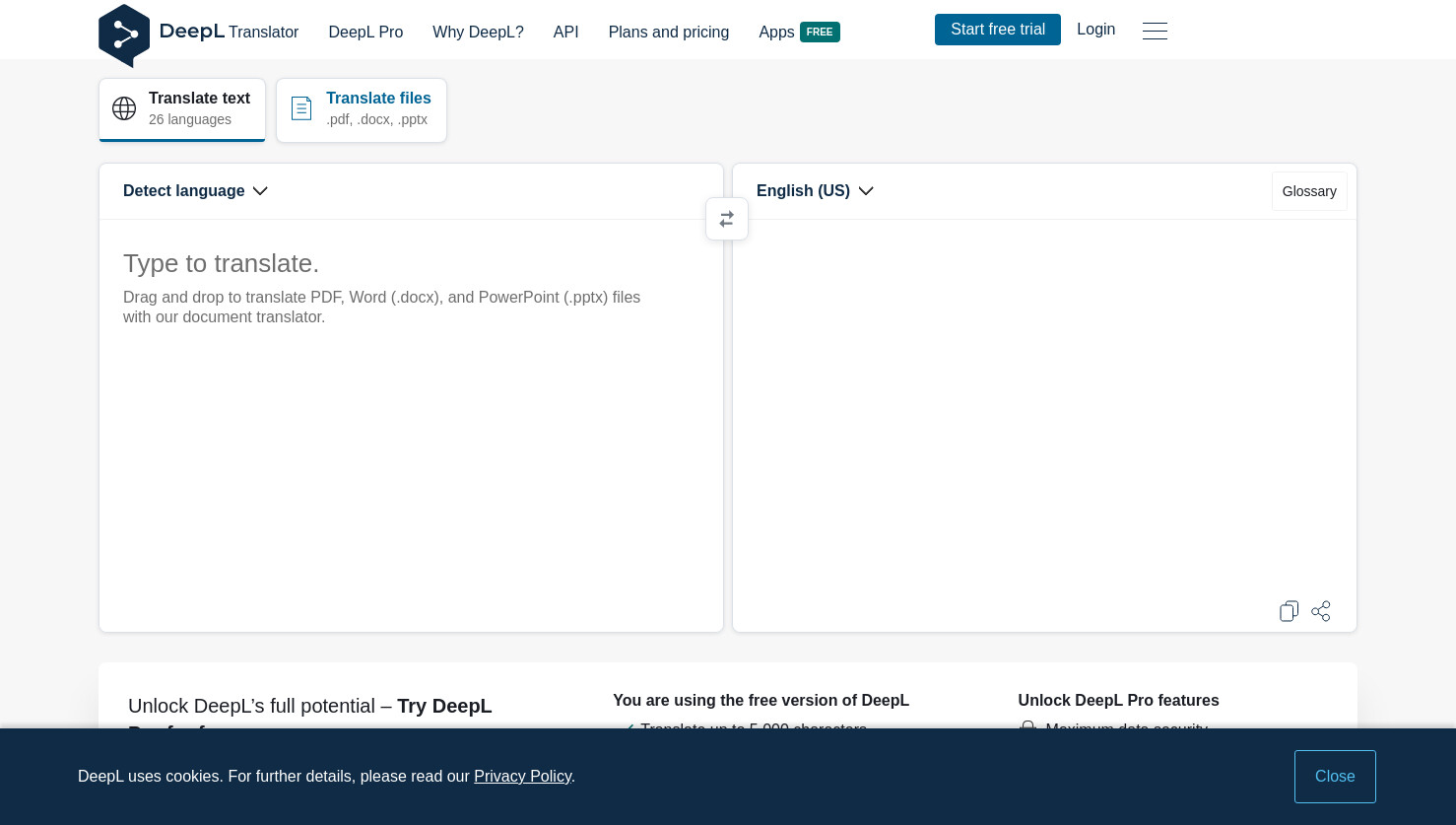This screenshot has width=1456, height=825.
Task: Close the cookie notice banner
Action: [x=1335, y=777]
